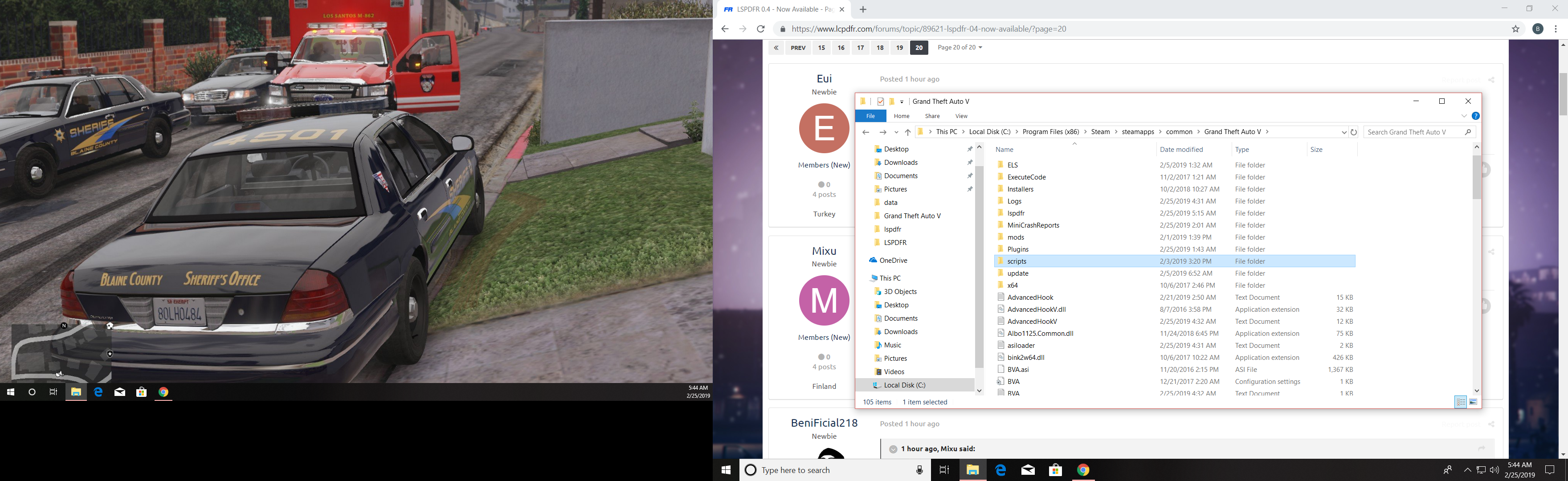Open BeniFicial218's profile link
Screen dimensions: 1568x481
(824, 423)
